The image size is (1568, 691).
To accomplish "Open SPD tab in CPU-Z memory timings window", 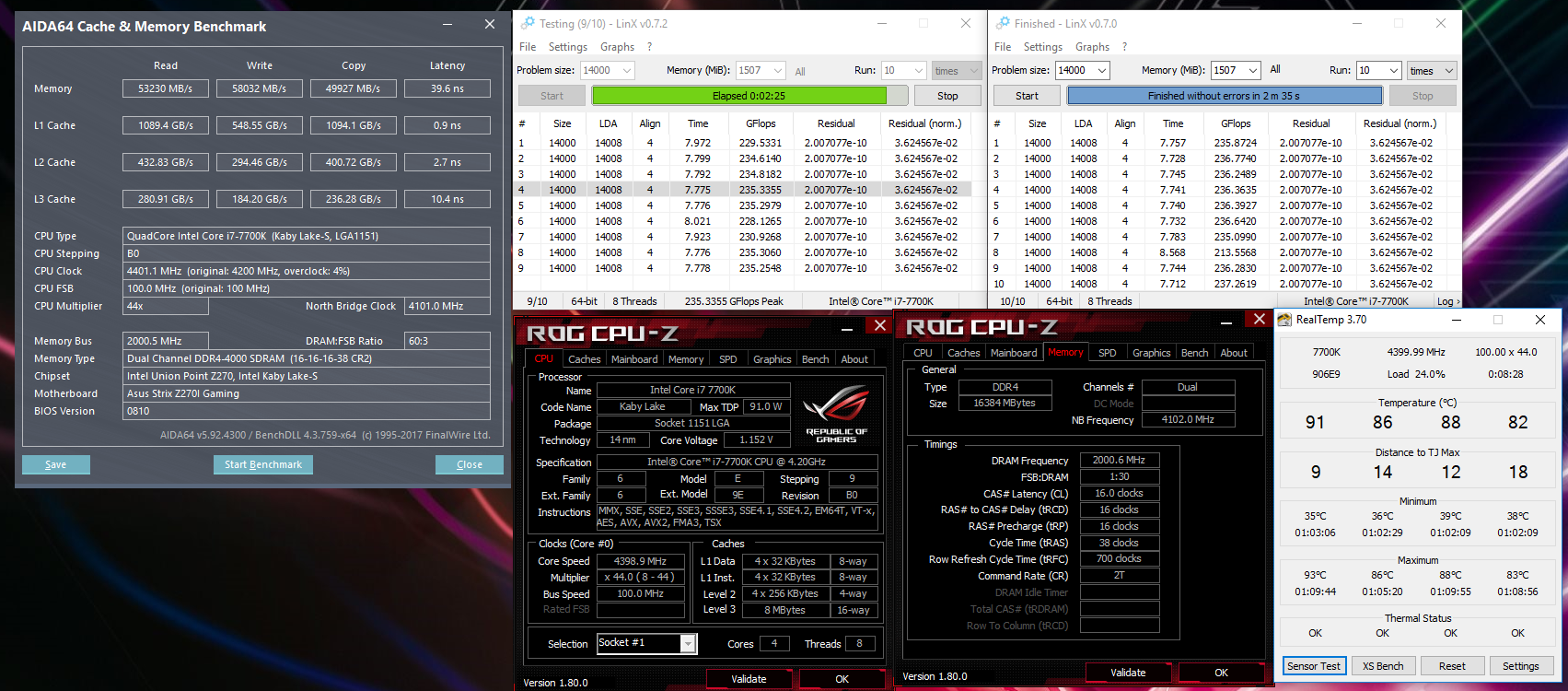I will [1107, 353].
